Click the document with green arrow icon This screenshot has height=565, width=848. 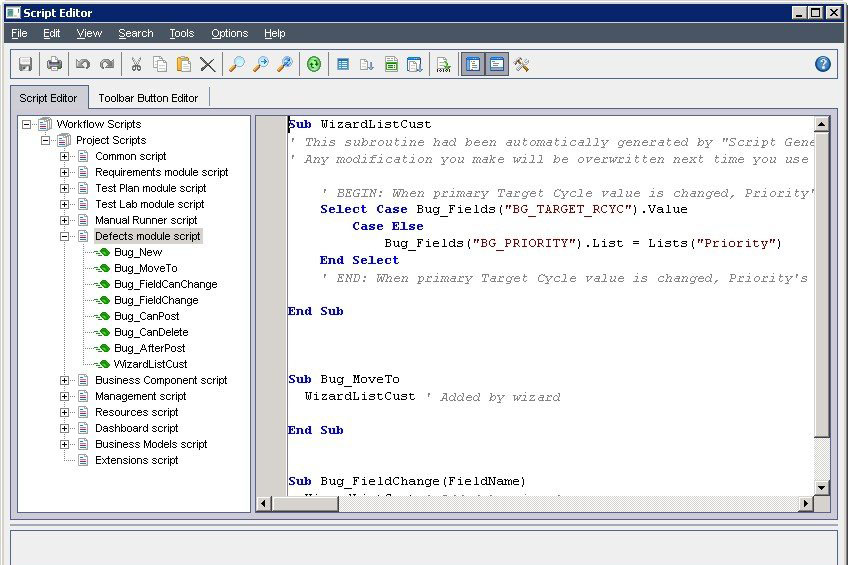click(443, 64)
